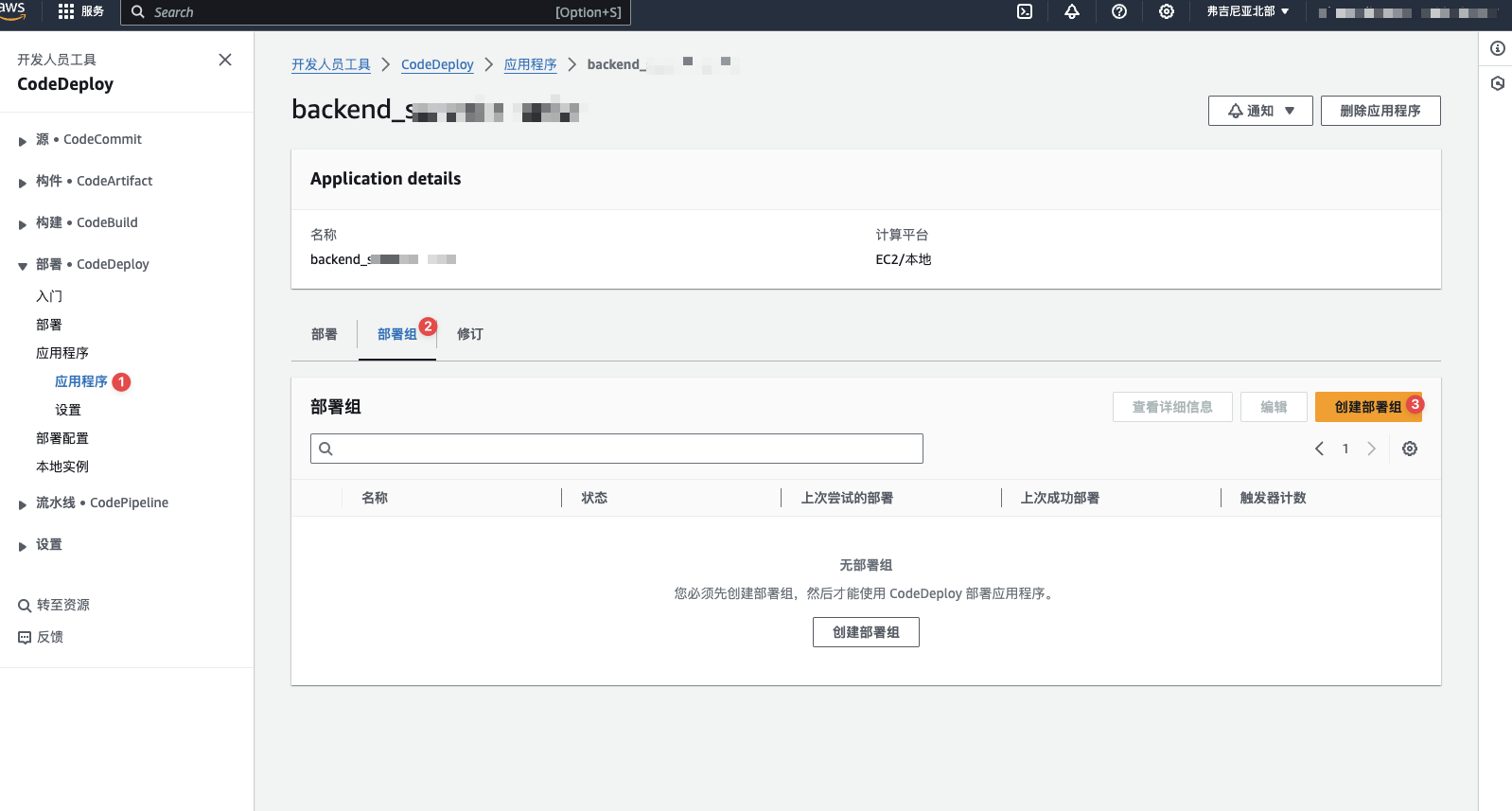Screen dimensions: 1512x811
Task: Open the 开发人员工具 breadcrumb link
Action: pos(331,64)
